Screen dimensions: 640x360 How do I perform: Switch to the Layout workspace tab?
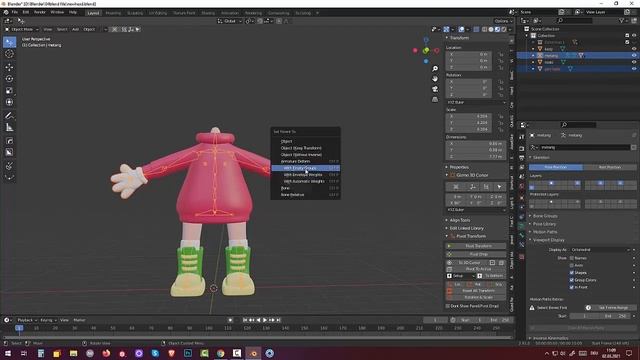click(x=93, y=13)
